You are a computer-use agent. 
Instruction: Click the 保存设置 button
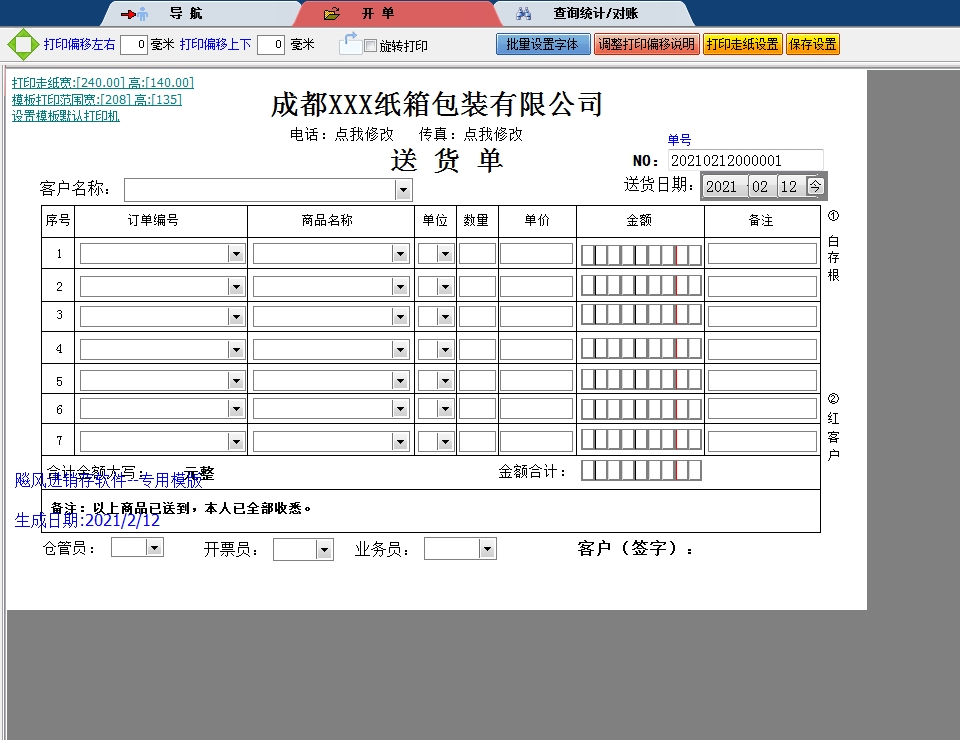tap(812, 44)
